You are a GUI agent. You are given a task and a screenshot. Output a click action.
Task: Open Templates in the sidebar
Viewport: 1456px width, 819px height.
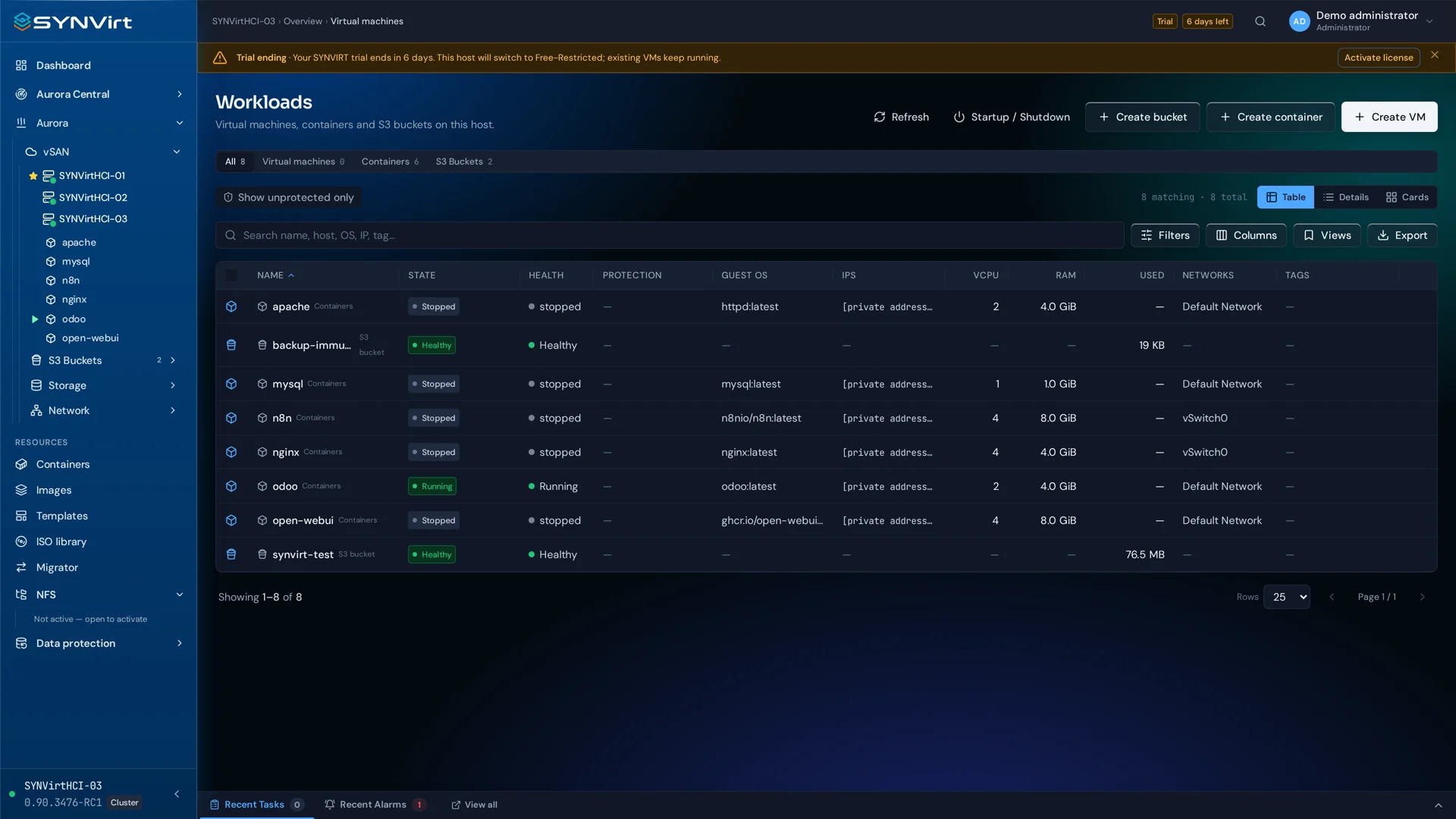pos(62,516)
